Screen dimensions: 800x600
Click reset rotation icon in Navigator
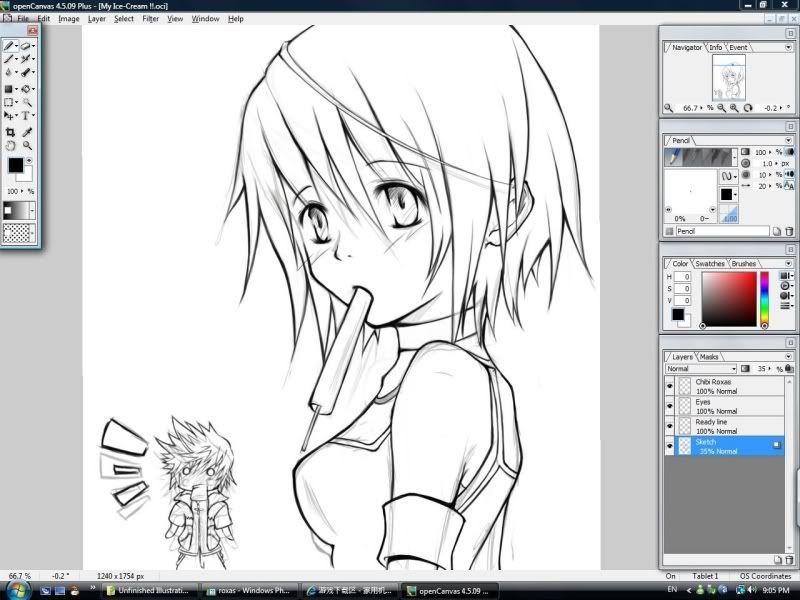pyautogui.click(x=748, y=108)
